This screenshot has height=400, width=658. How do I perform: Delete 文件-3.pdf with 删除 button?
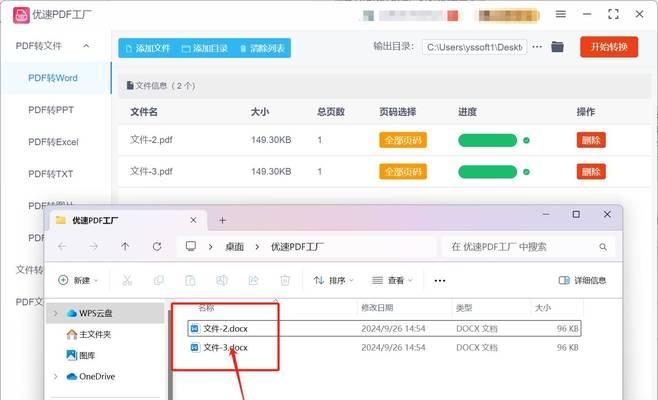tap(591, 172)
